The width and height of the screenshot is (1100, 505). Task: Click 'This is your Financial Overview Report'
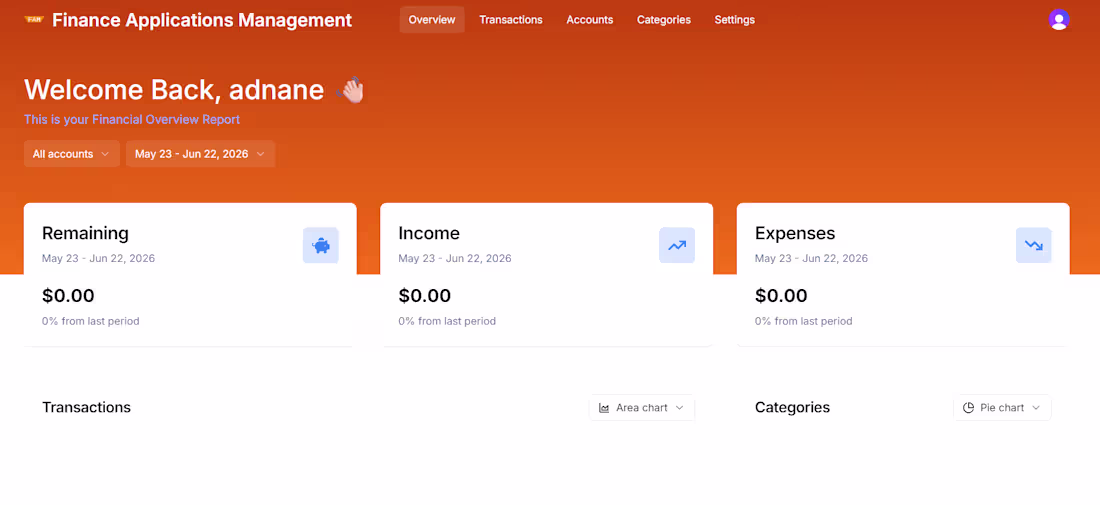click(132, 119)
